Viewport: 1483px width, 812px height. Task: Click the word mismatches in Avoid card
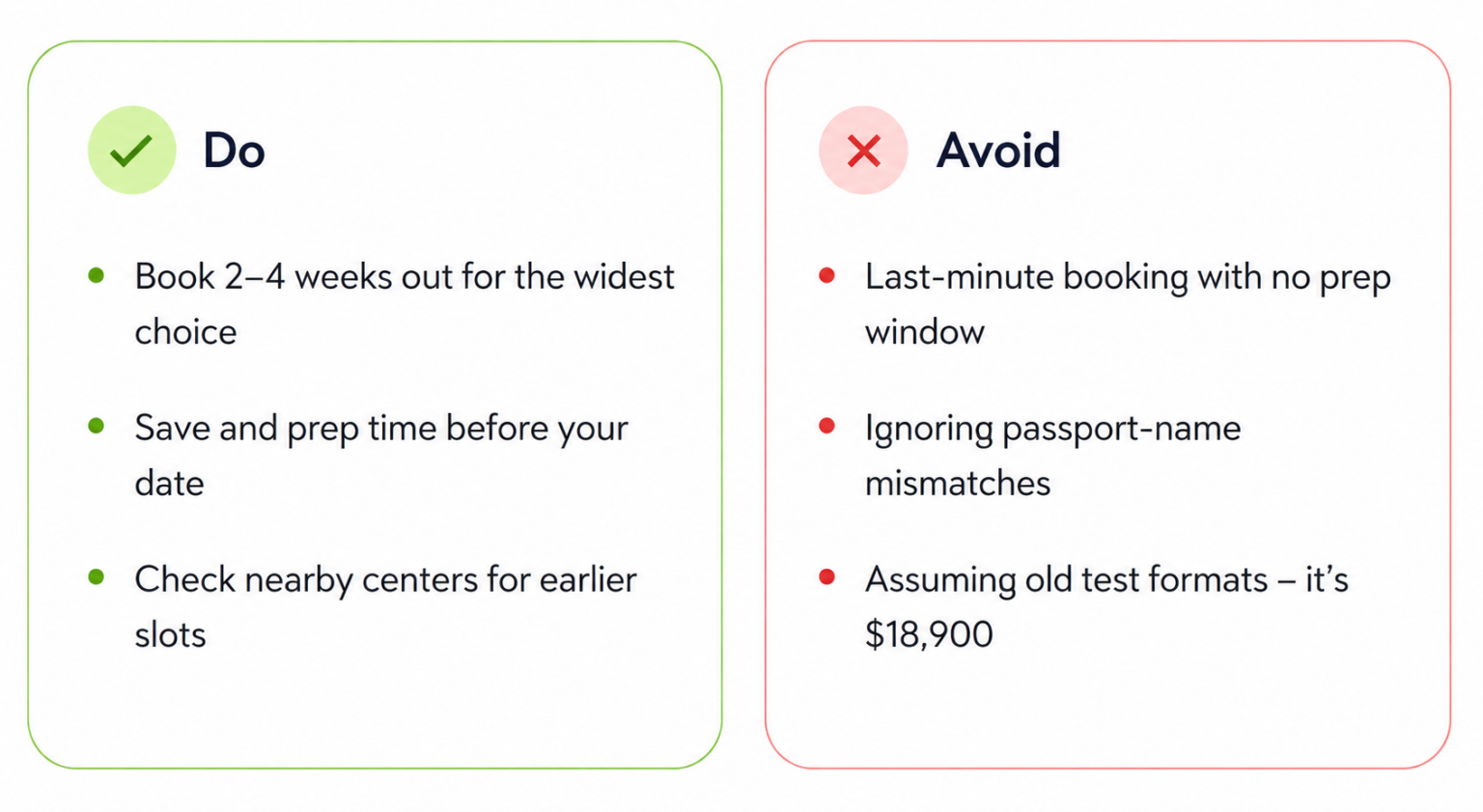[957, 483]
